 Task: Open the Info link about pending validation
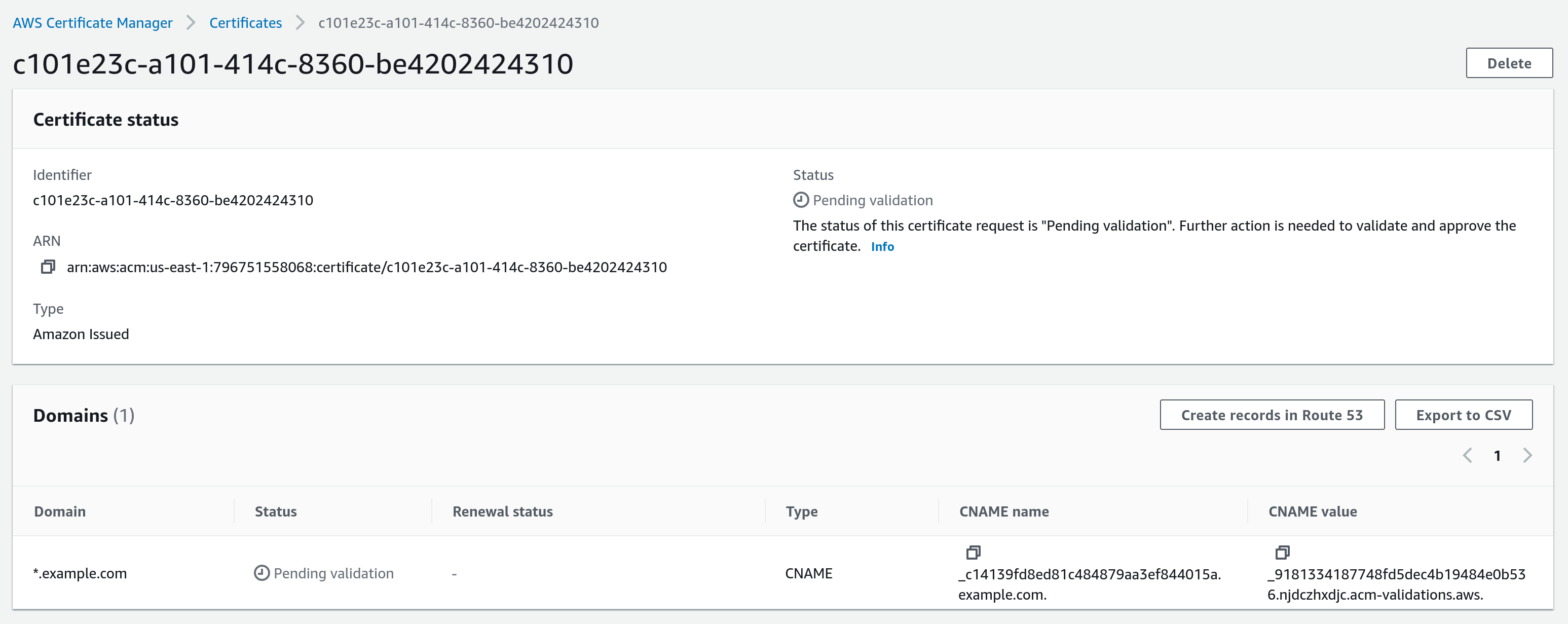point(883,246)
